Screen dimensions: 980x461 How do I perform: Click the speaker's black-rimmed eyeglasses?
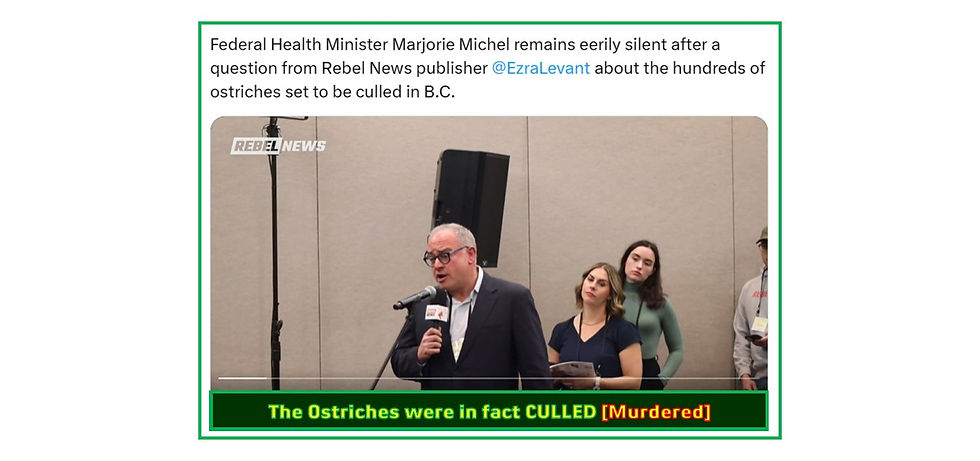click(x=444, y=255)
